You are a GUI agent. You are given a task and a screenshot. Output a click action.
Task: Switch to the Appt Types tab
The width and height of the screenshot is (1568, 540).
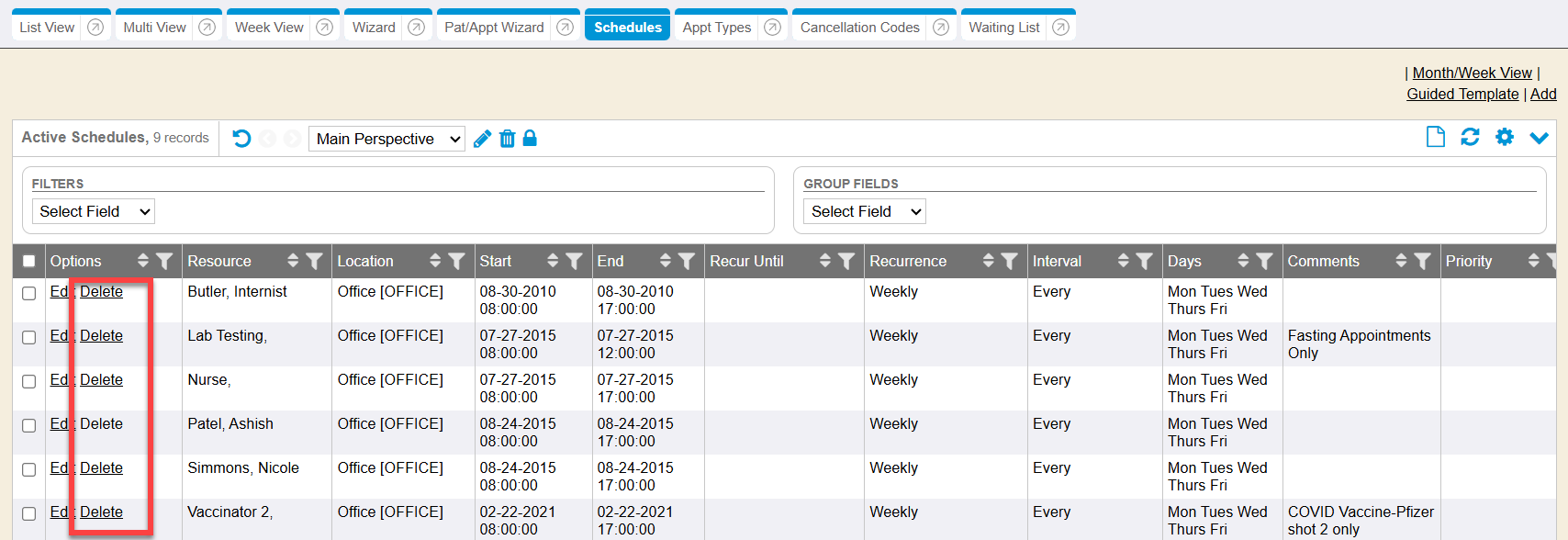[716, 28]
